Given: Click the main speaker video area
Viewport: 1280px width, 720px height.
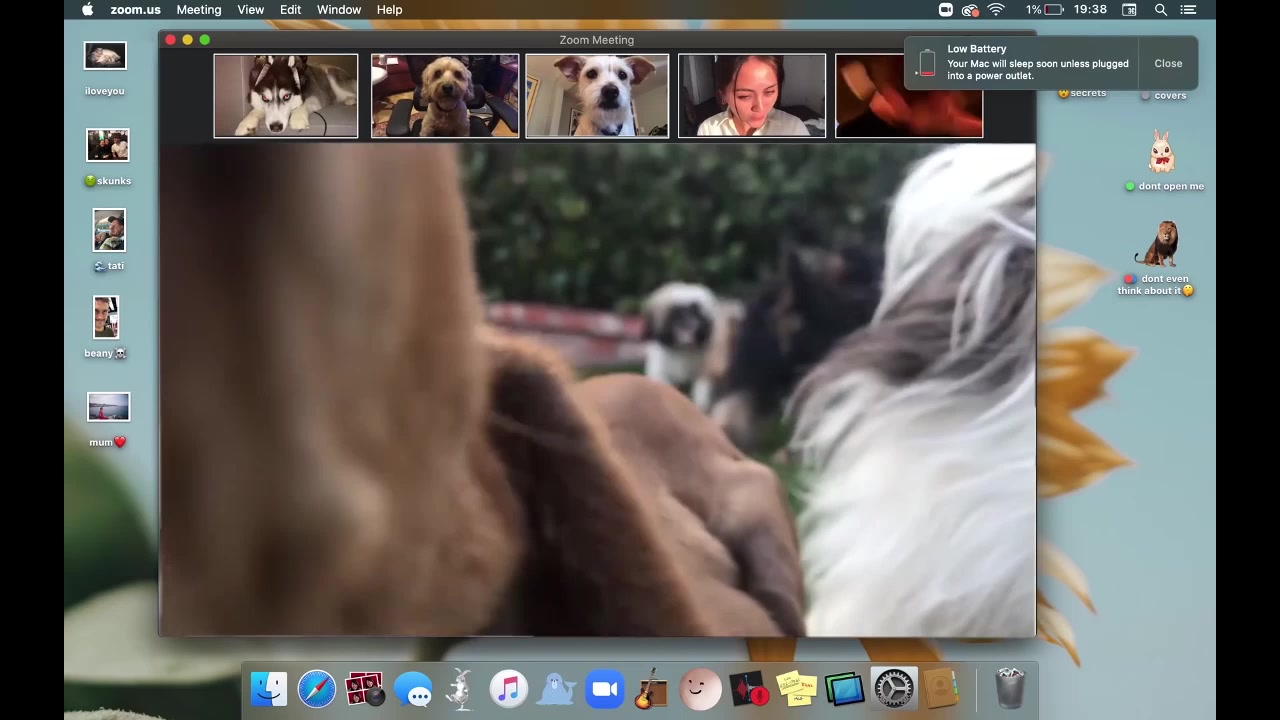Looking at the screenshot, I should [597, 390].
